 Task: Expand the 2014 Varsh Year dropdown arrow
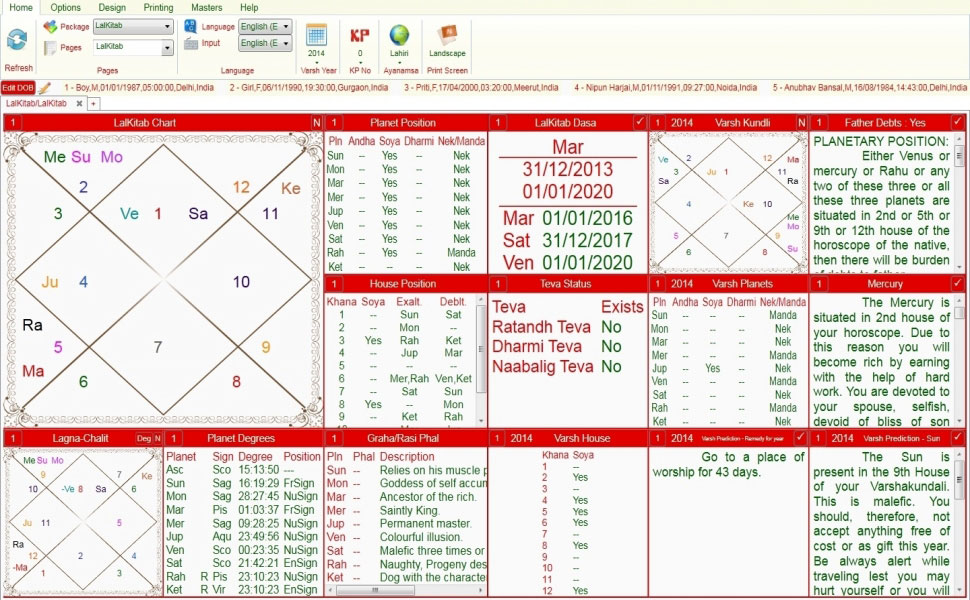(316, 61)
